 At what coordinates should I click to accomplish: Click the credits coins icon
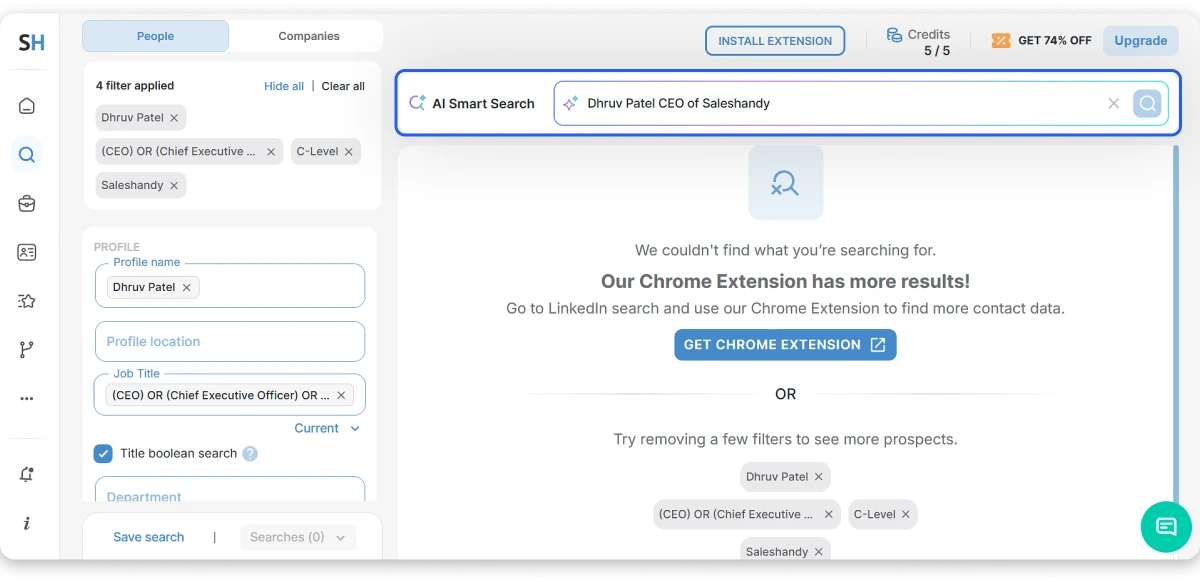point(894,35)
